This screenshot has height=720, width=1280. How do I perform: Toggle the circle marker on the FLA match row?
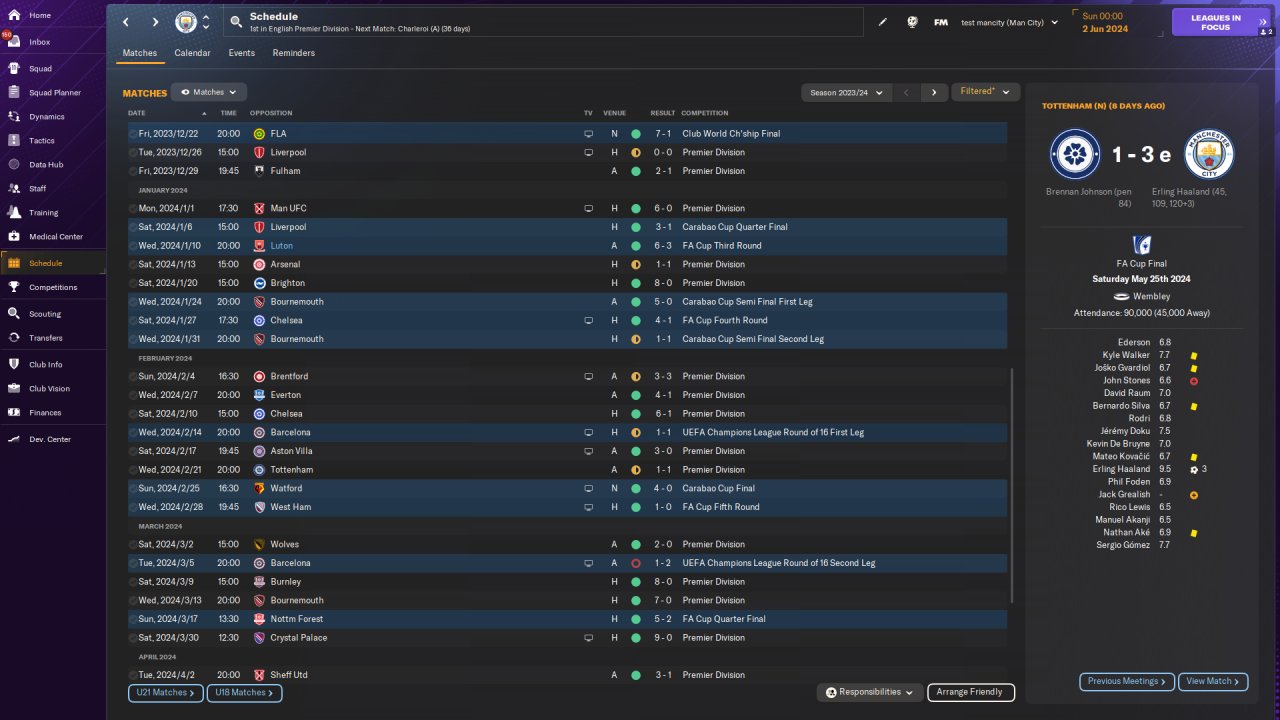tap(133, 133)
